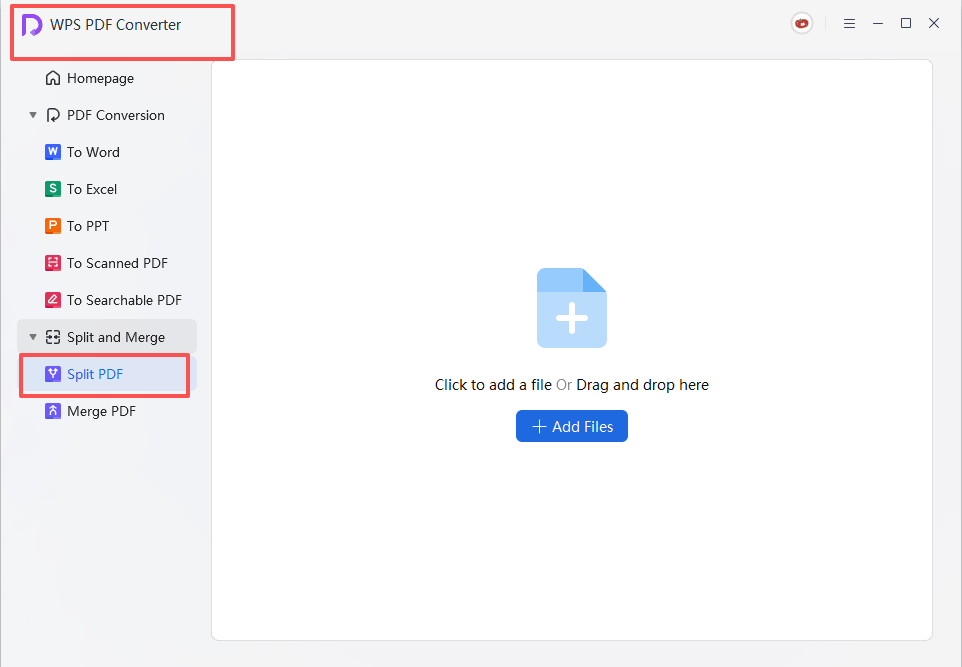Screen dimensions: 962x667
Task: Click PDF Conversion section label
Action: [116, 115]
